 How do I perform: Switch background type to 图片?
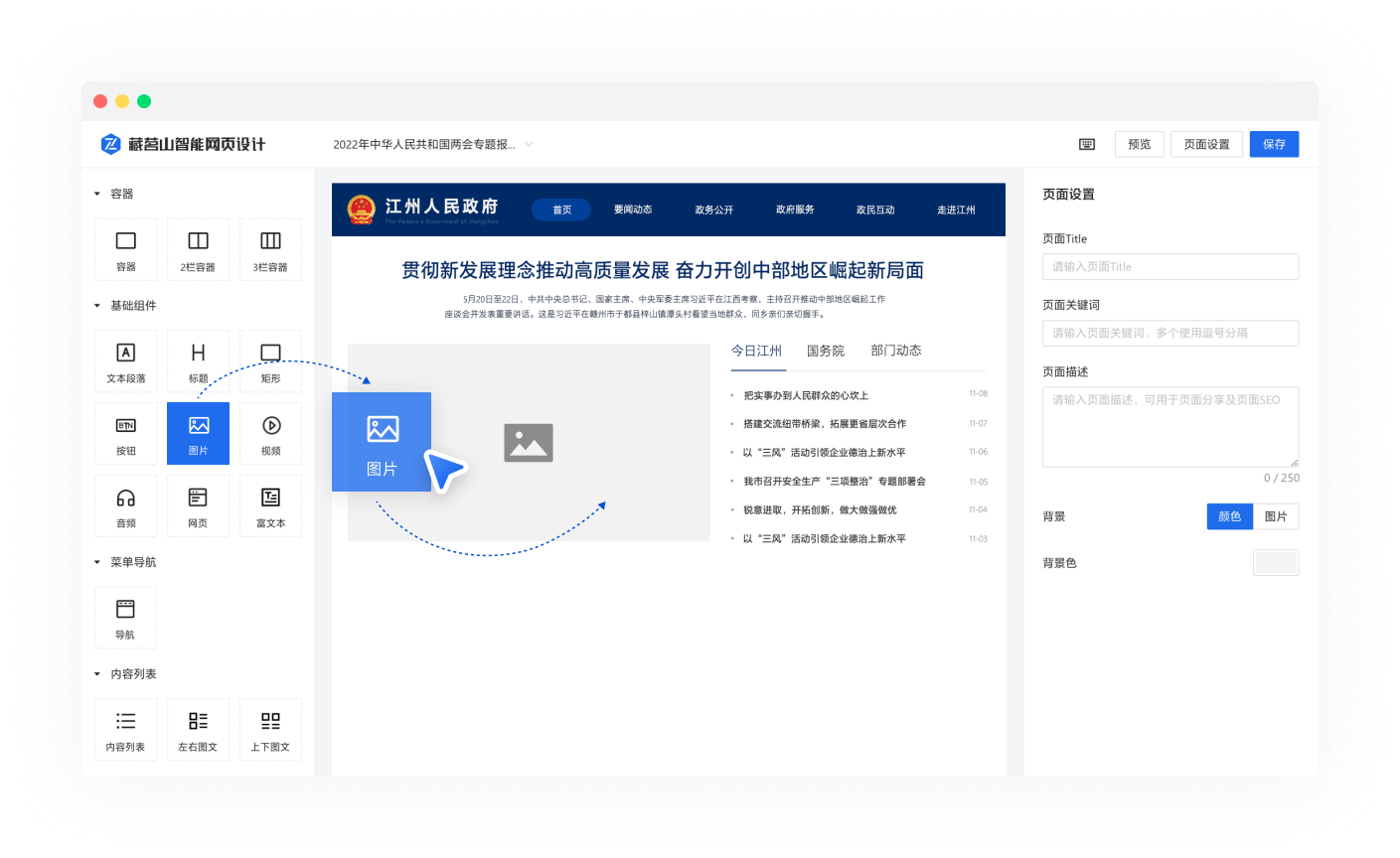point(1276,516)
